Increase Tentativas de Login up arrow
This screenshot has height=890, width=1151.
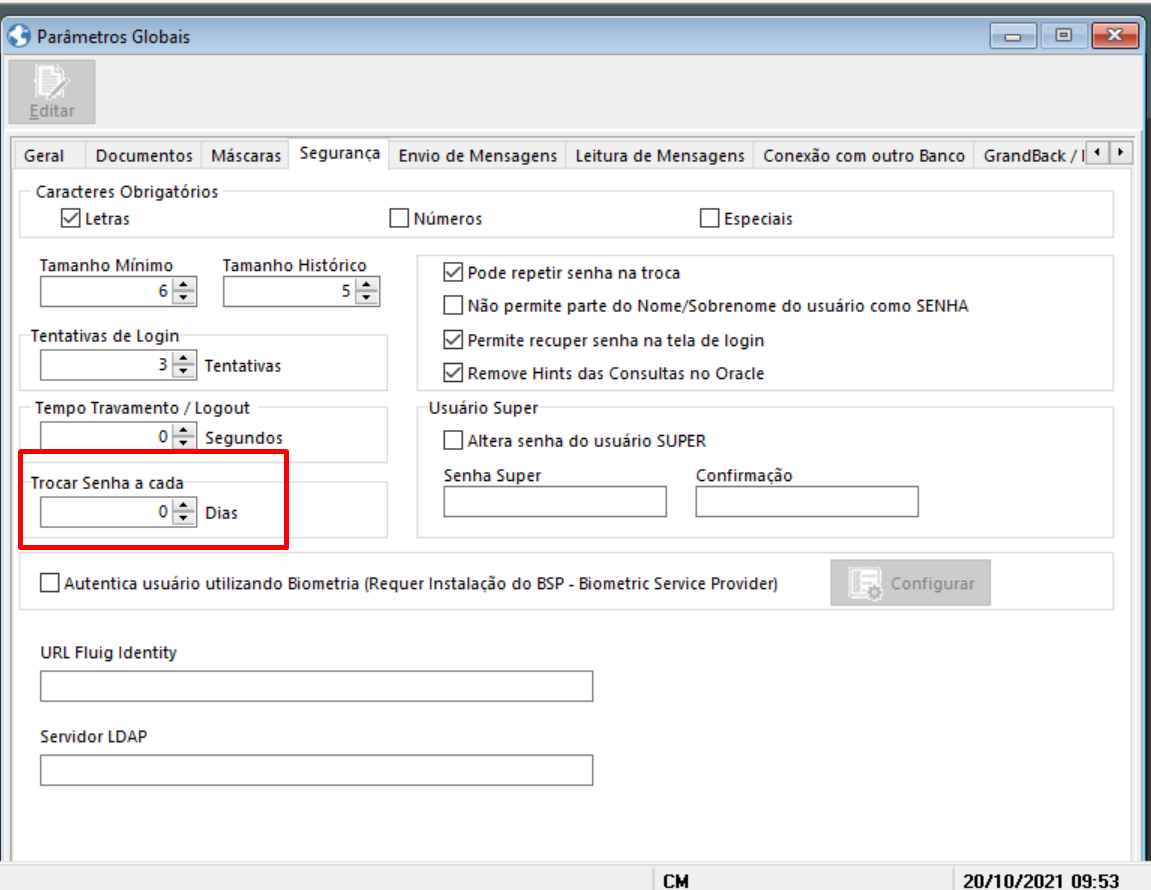[x=184, y=358]
